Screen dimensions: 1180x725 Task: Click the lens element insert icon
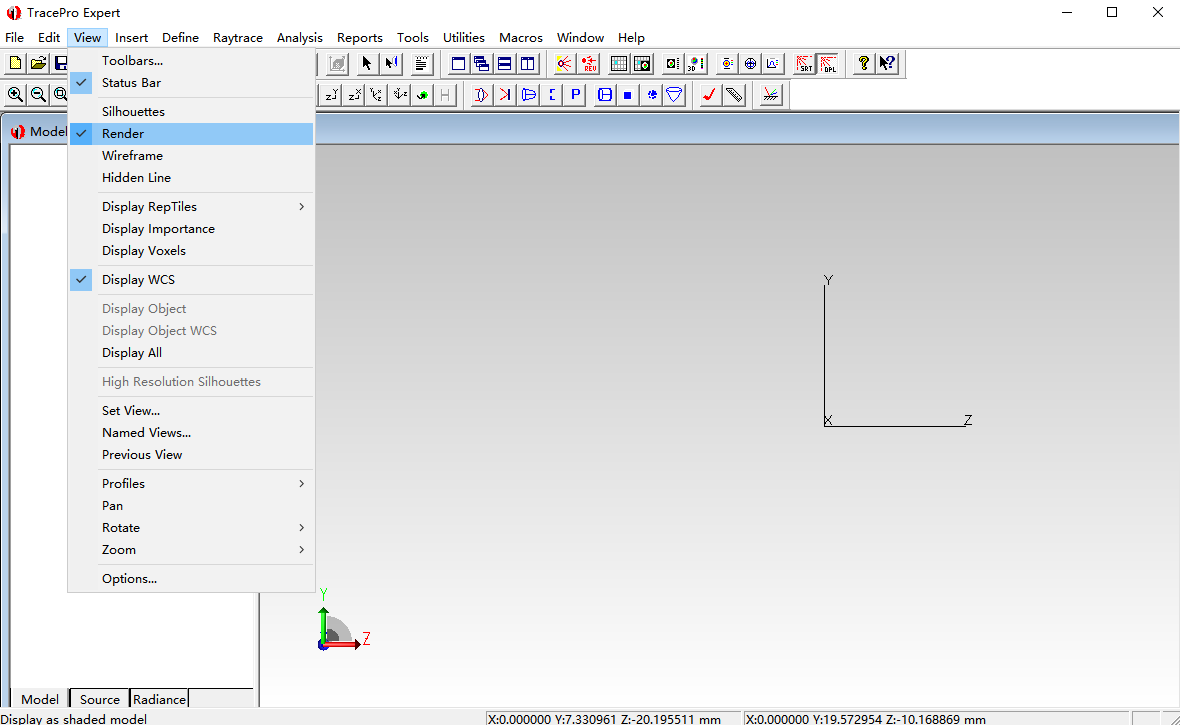(482, 95)
